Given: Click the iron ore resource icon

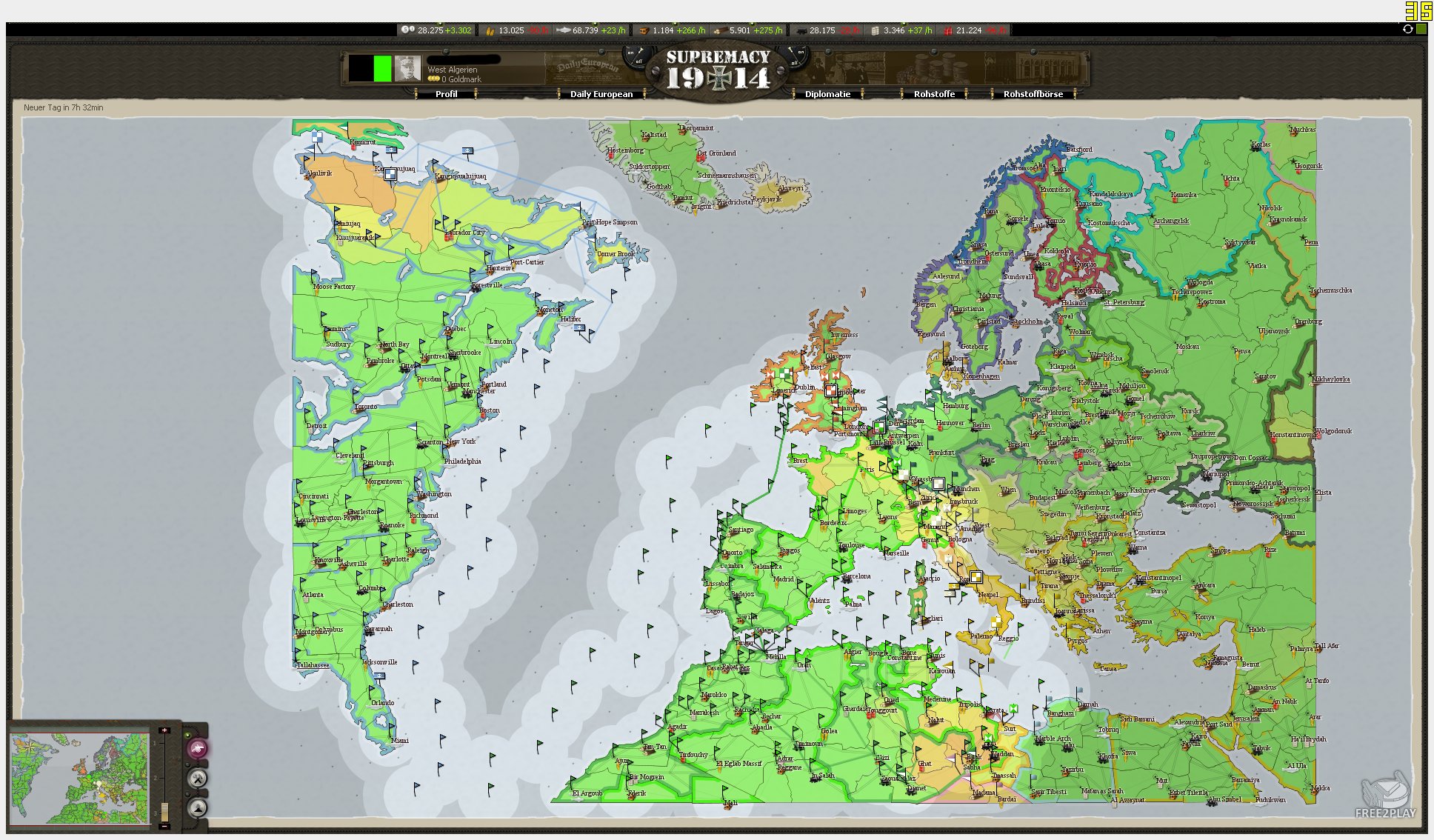Looking at the screenshot, I should click(x=644, y=30).
